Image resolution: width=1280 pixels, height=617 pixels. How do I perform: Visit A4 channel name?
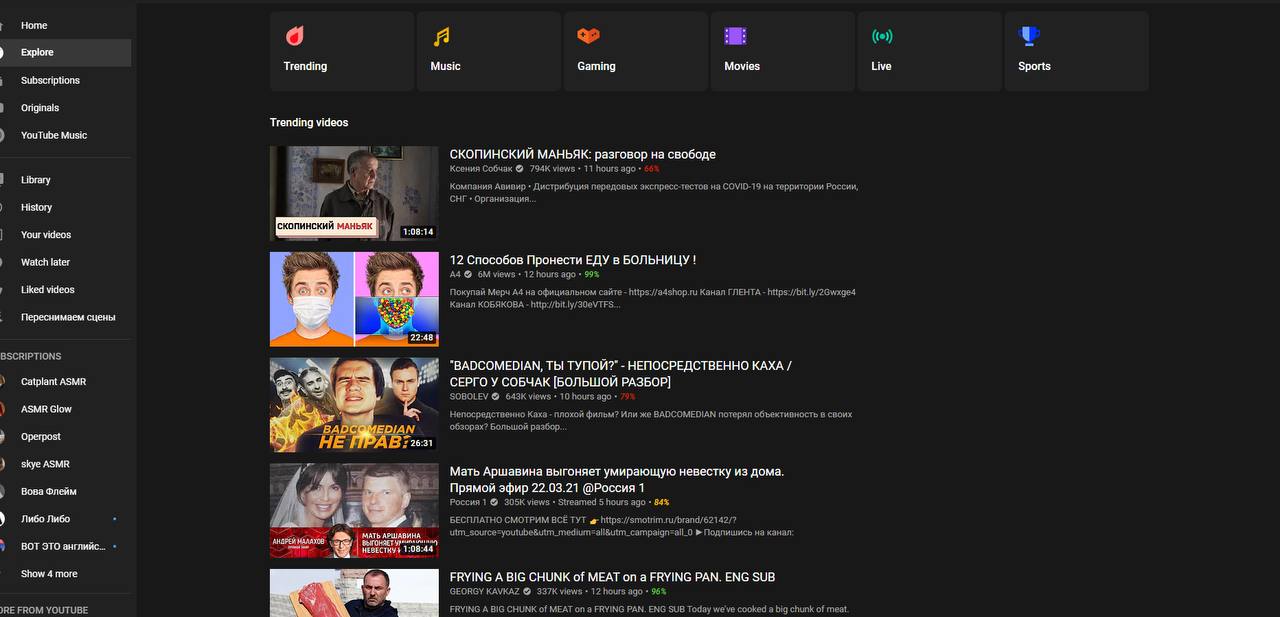click(455, 274)
